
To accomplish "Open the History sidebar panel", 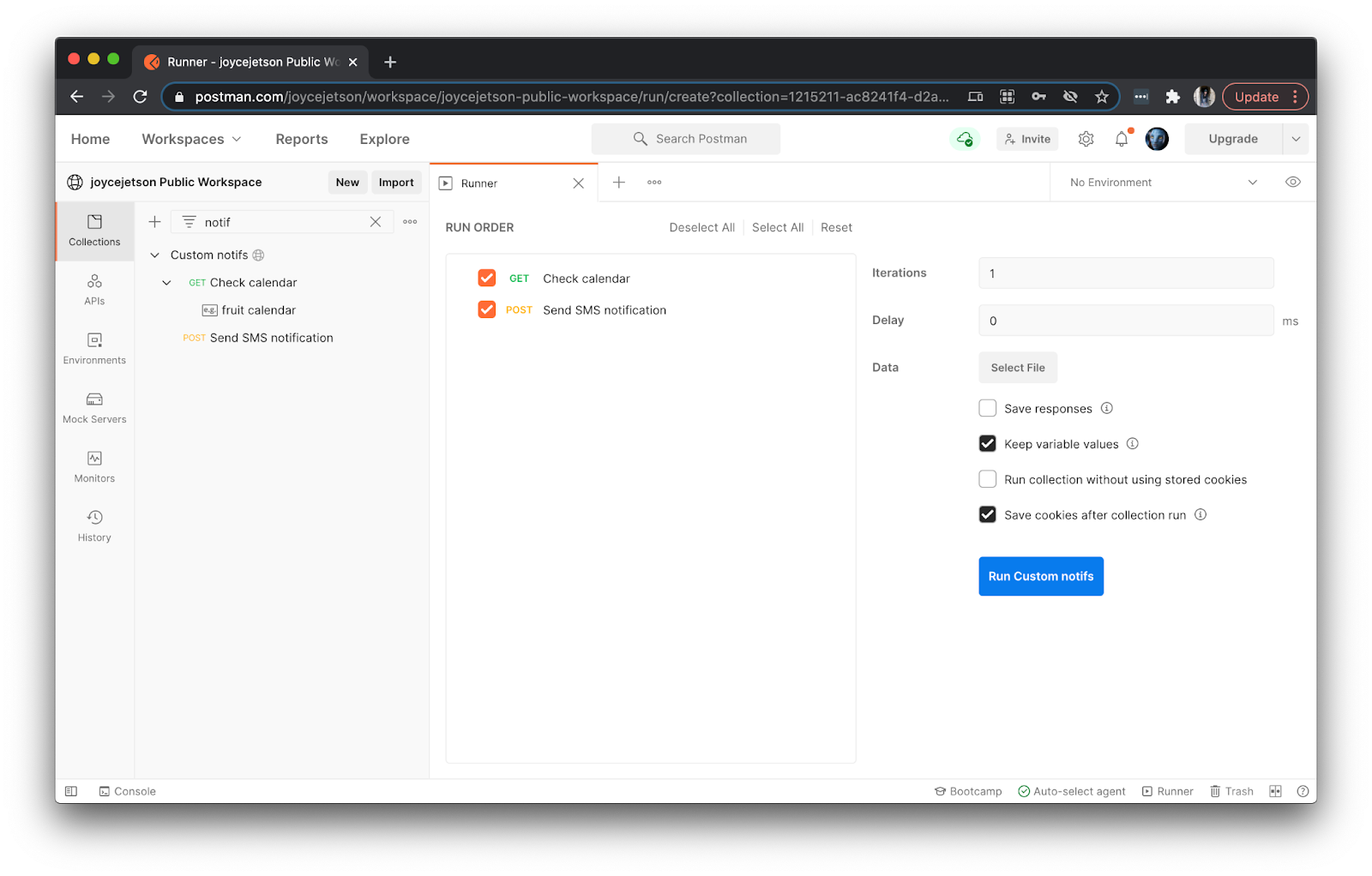I will [94, 526].
